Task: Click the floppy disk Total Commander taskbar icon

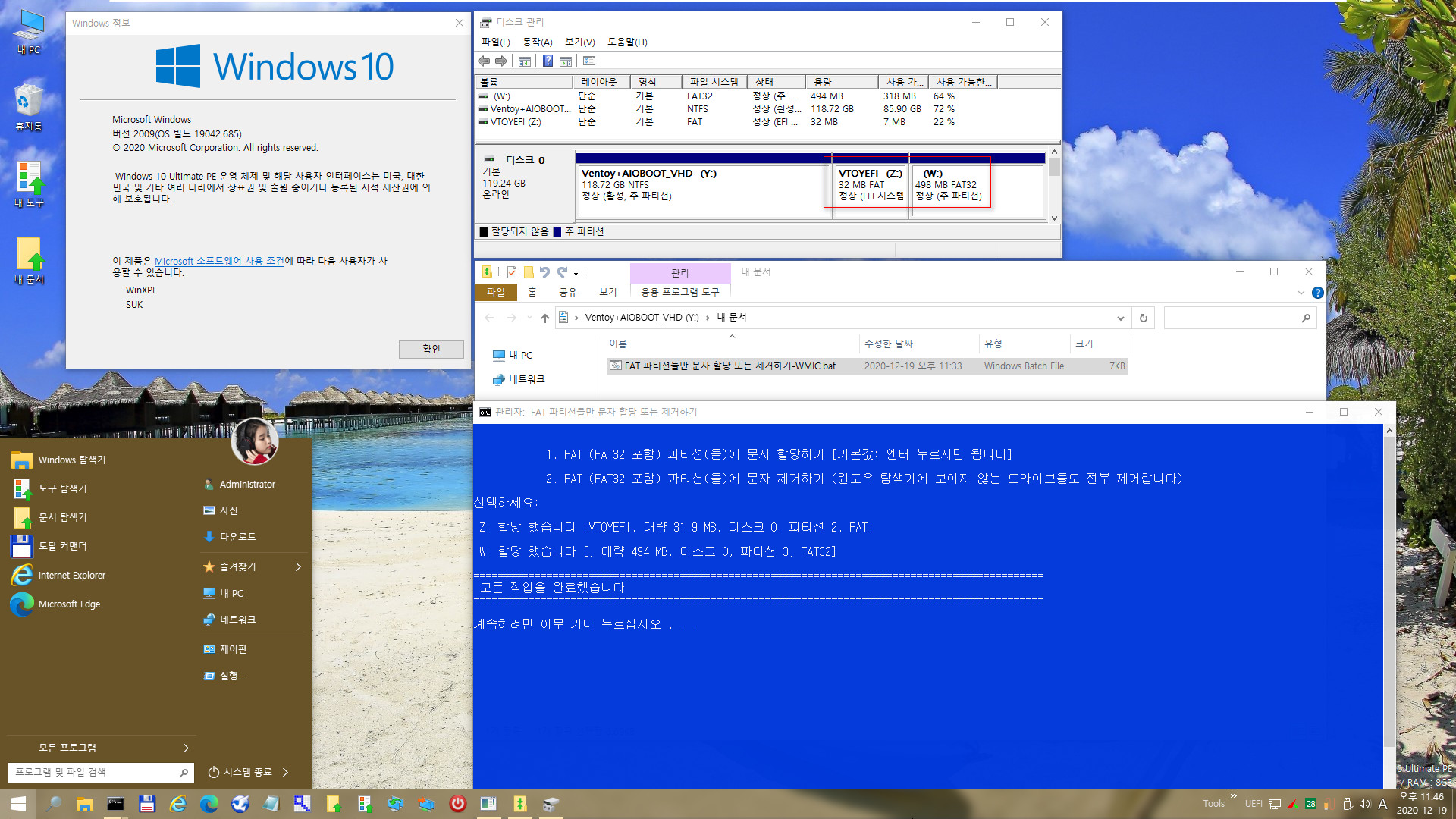Action: (x=147, y=804)
